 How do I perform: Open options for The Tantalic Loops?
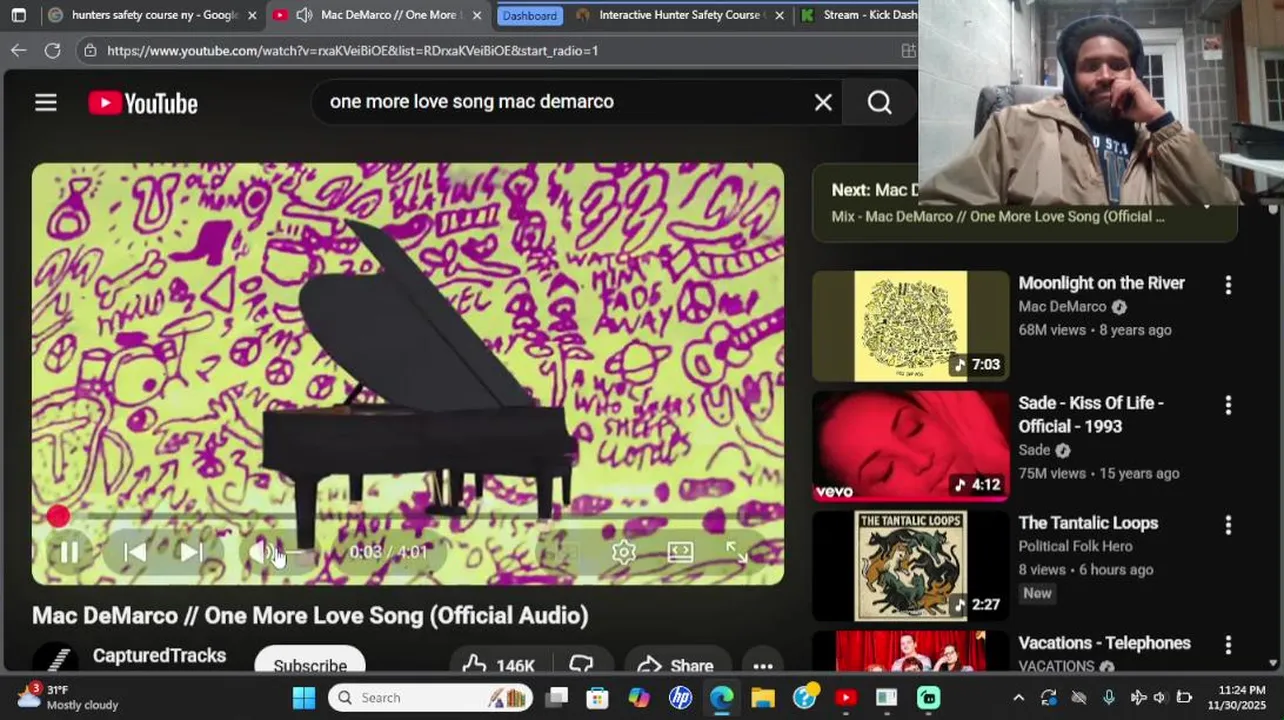click(x=1228, y=525)
